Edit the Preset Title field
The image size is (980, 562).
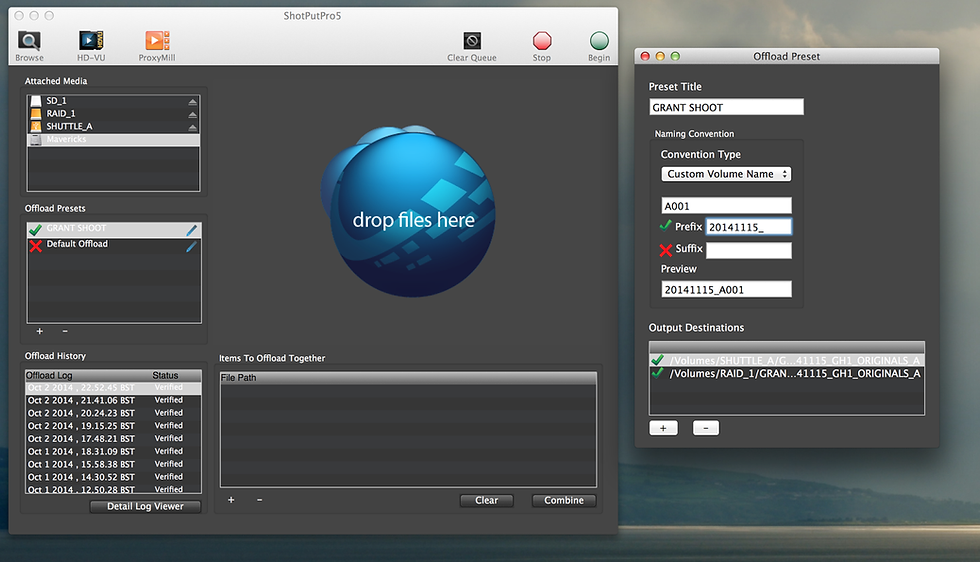pyautogui.click(x=726, y=108)
